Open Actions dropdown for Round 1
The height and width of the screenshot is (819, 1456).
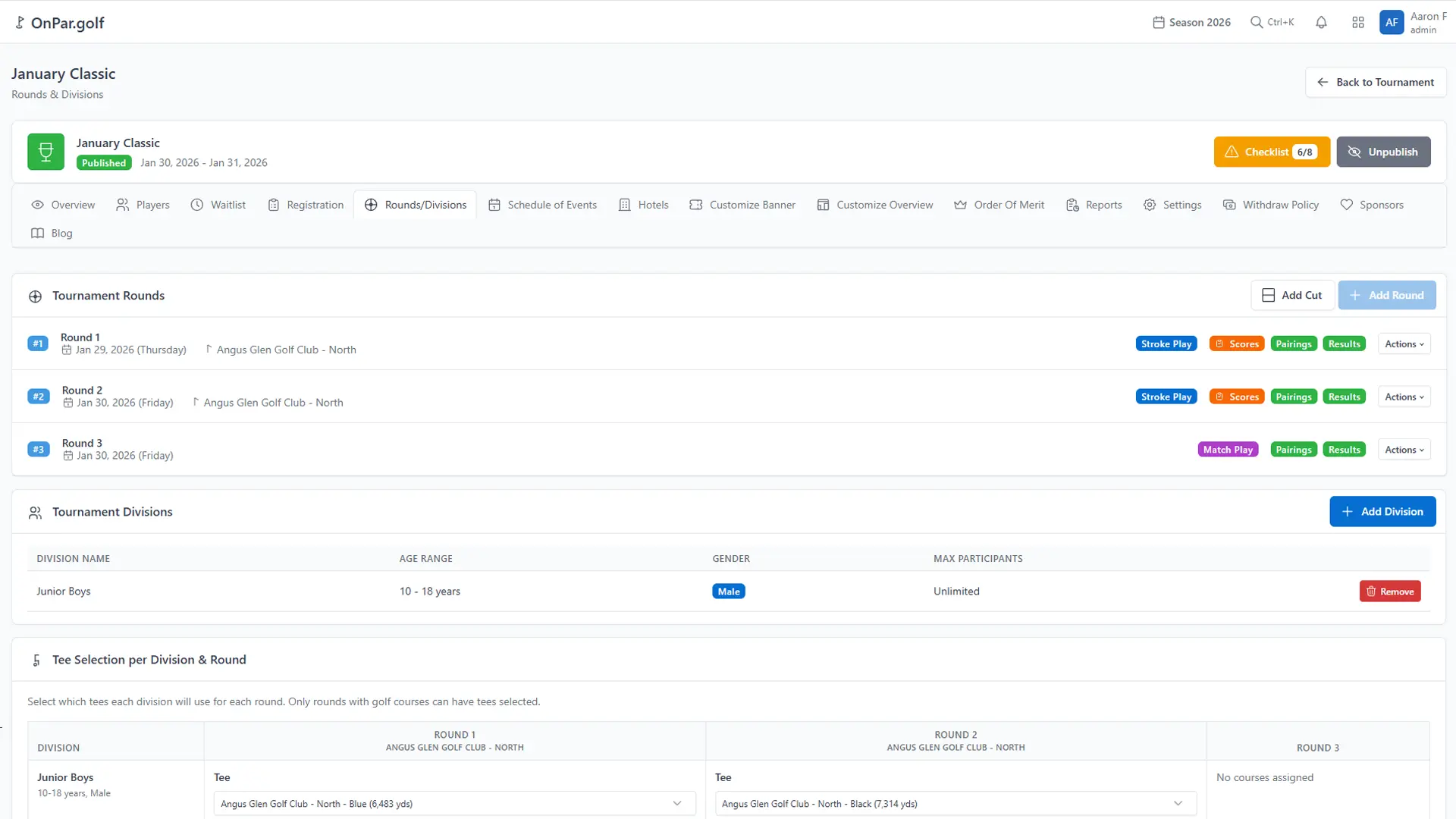click(1403, 343)
